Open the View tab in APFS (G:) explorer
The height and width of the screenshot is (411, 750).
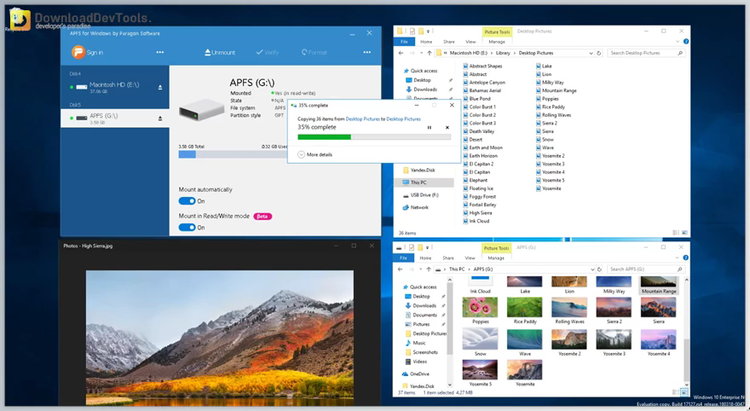472,258
